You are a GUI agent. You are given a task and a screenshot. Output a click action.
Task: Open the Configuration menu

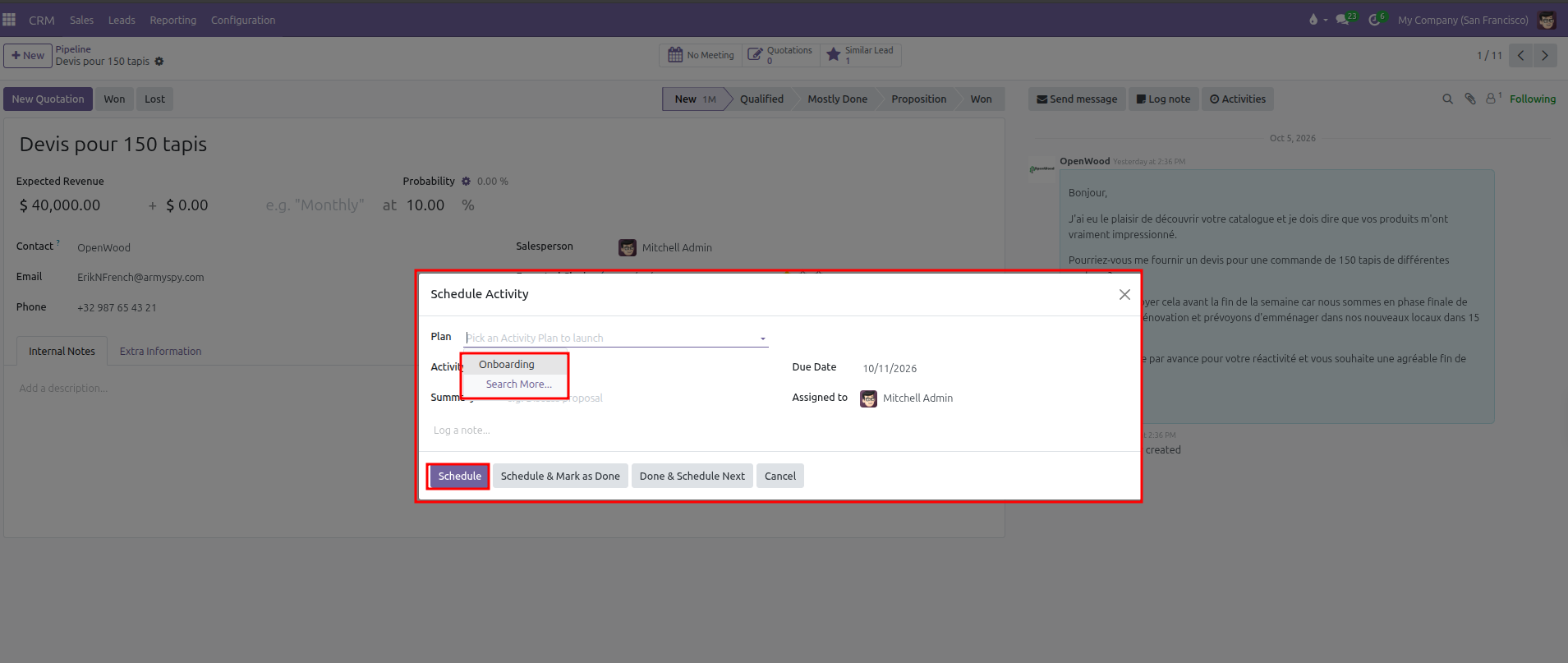[243, 20]
